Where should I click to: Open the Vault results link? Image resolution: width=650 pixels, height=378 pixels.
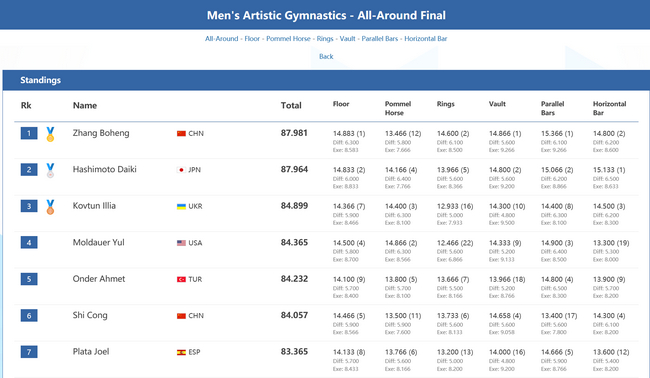tap(347, 39)
